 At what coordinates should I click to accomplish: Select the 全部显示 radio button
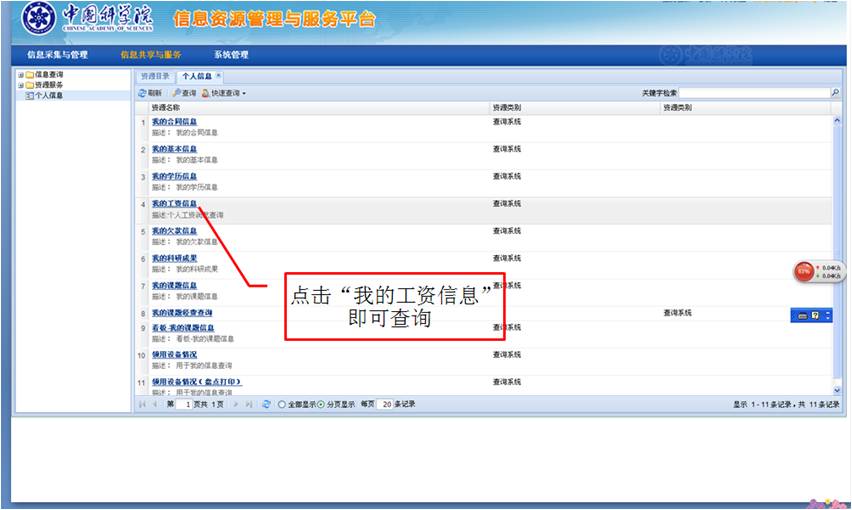click(281, 404)
